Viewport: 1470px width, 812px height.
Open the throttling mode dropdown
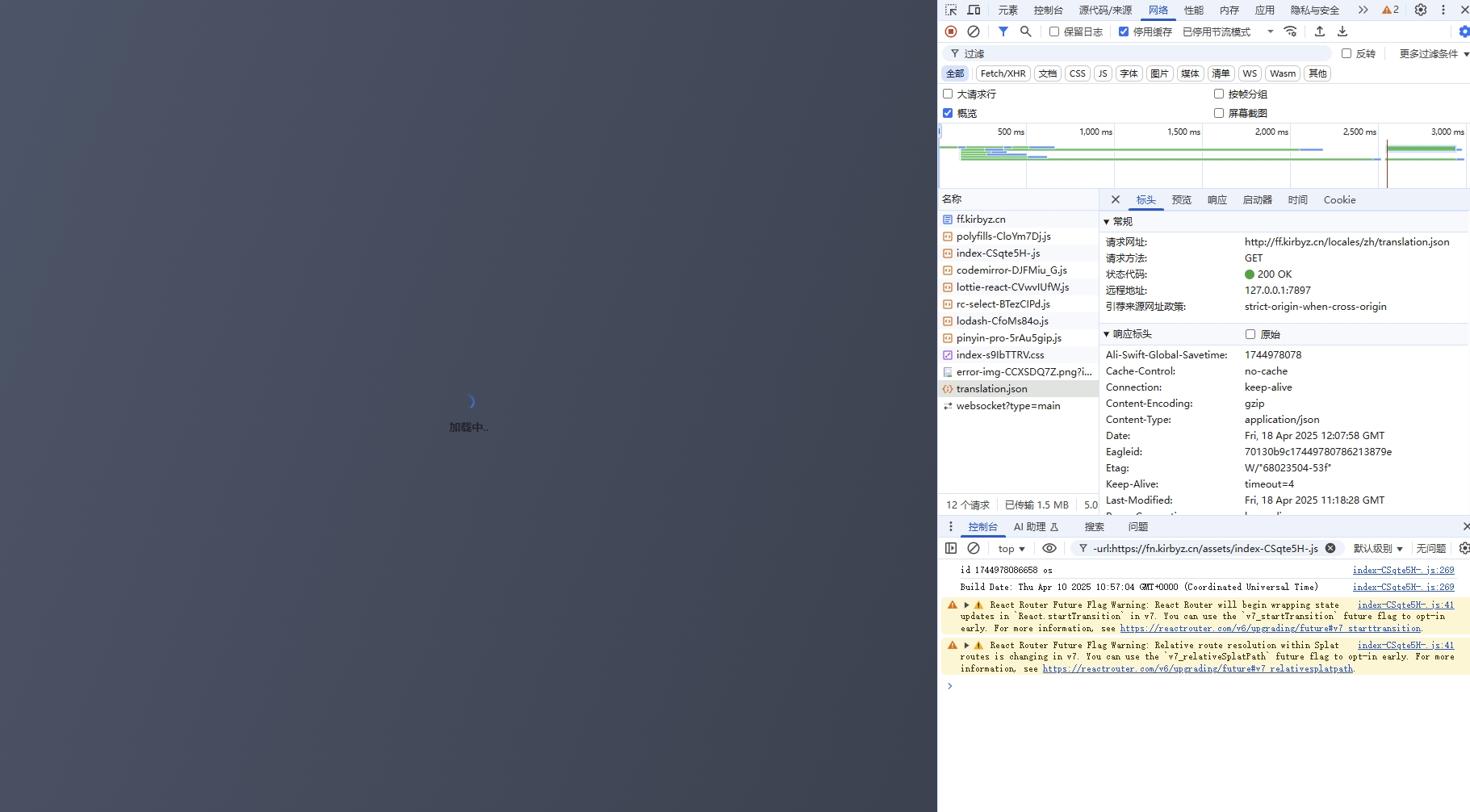coord(1229,31)
